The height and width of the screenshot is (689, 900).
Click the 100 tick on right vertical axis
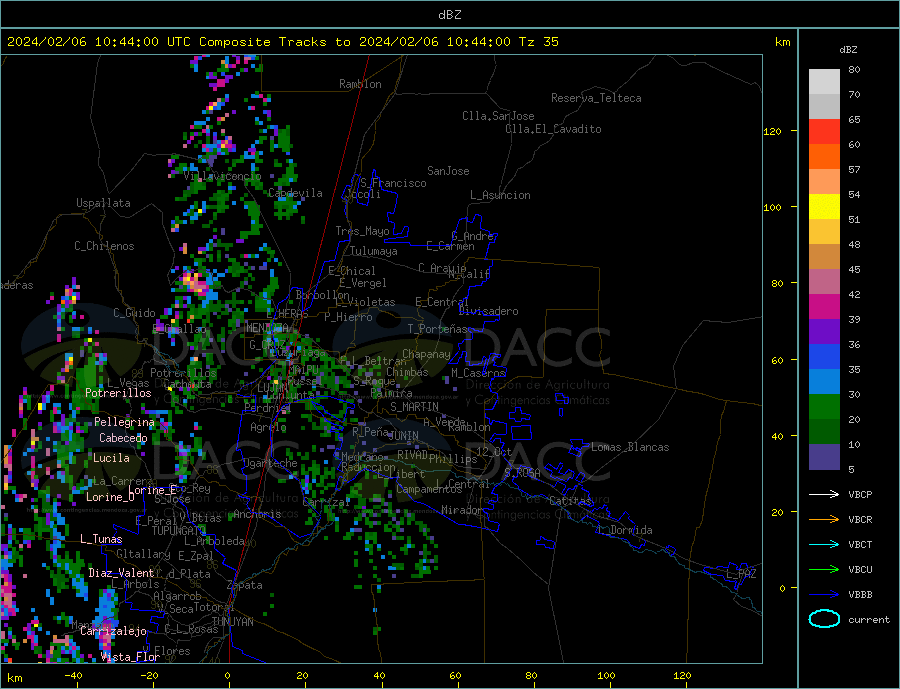click(x=773, y=207)
